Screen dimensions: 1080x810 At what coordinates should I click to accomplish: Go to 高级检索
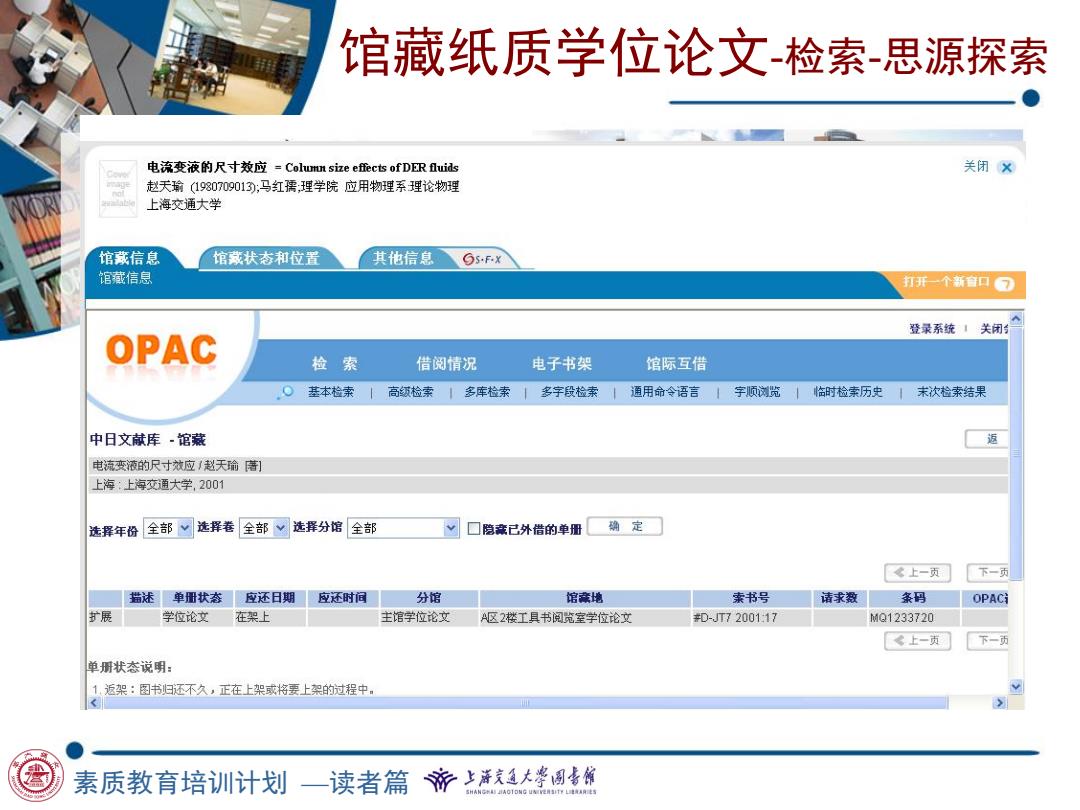coord(411,392)
